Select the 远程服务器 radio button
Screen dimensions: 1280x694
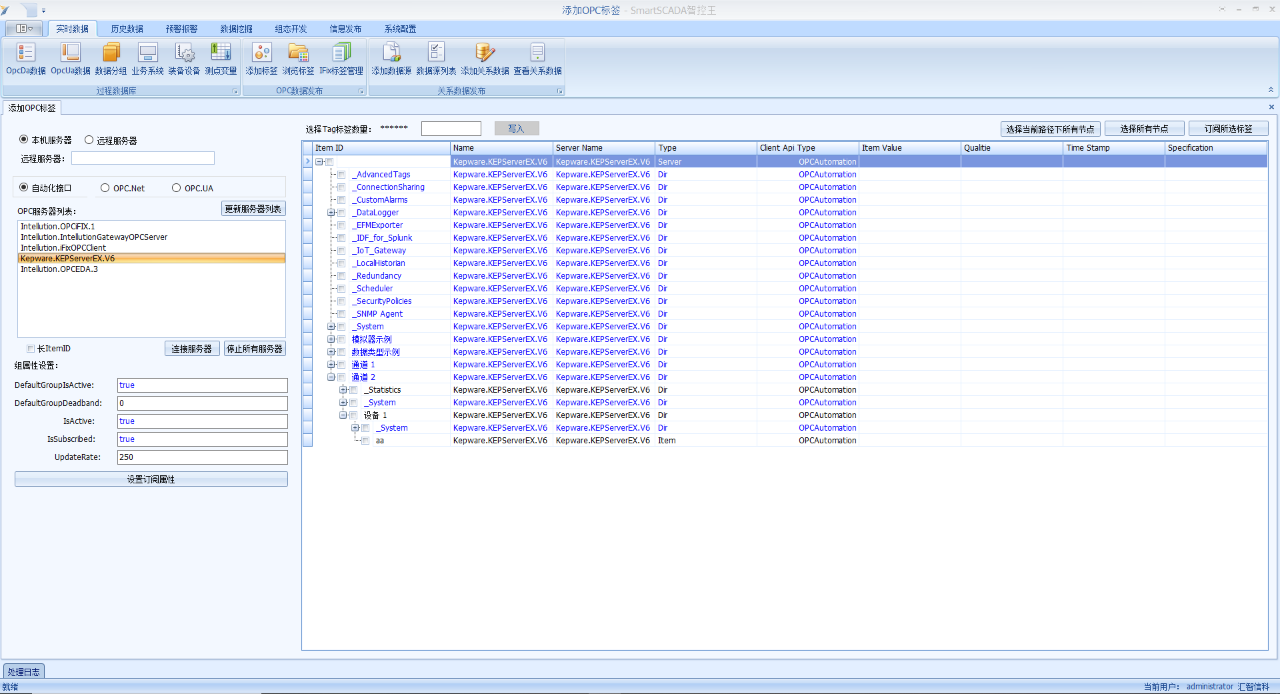pos(89,140)
